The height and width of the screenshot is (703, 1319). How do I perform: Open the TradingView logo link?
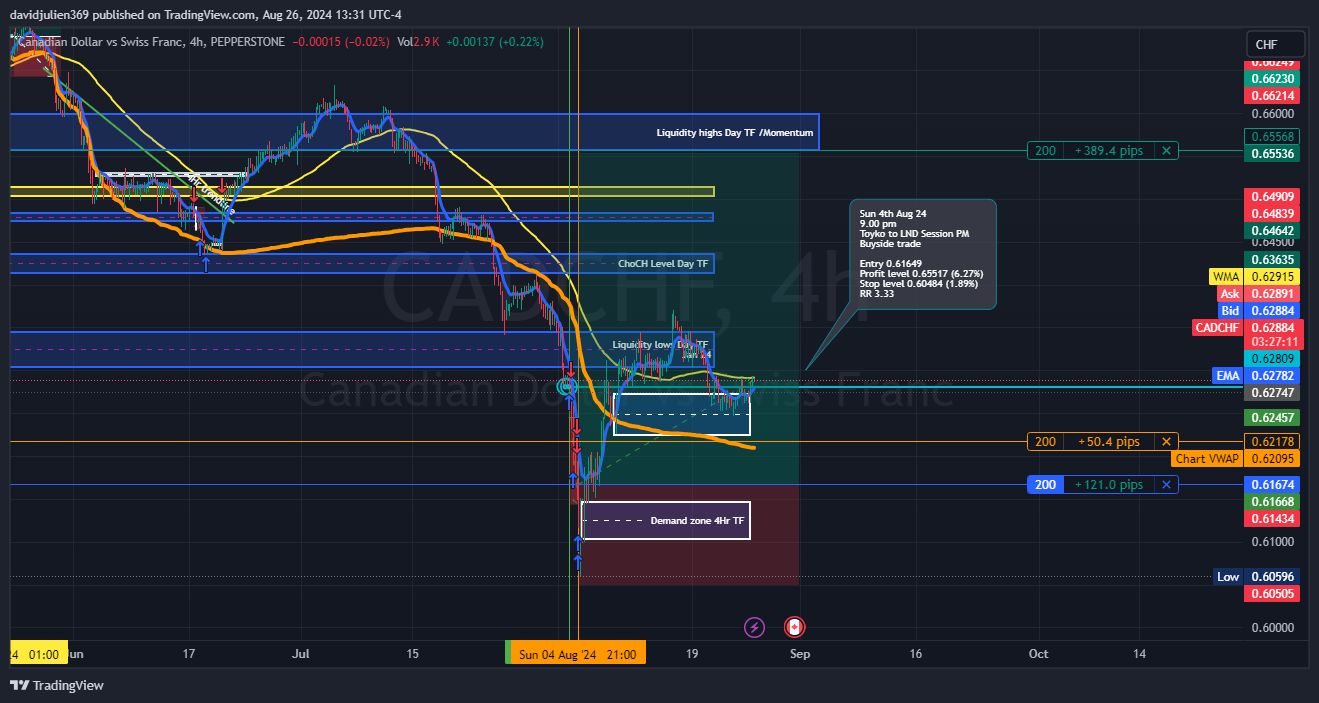[57, 685]
